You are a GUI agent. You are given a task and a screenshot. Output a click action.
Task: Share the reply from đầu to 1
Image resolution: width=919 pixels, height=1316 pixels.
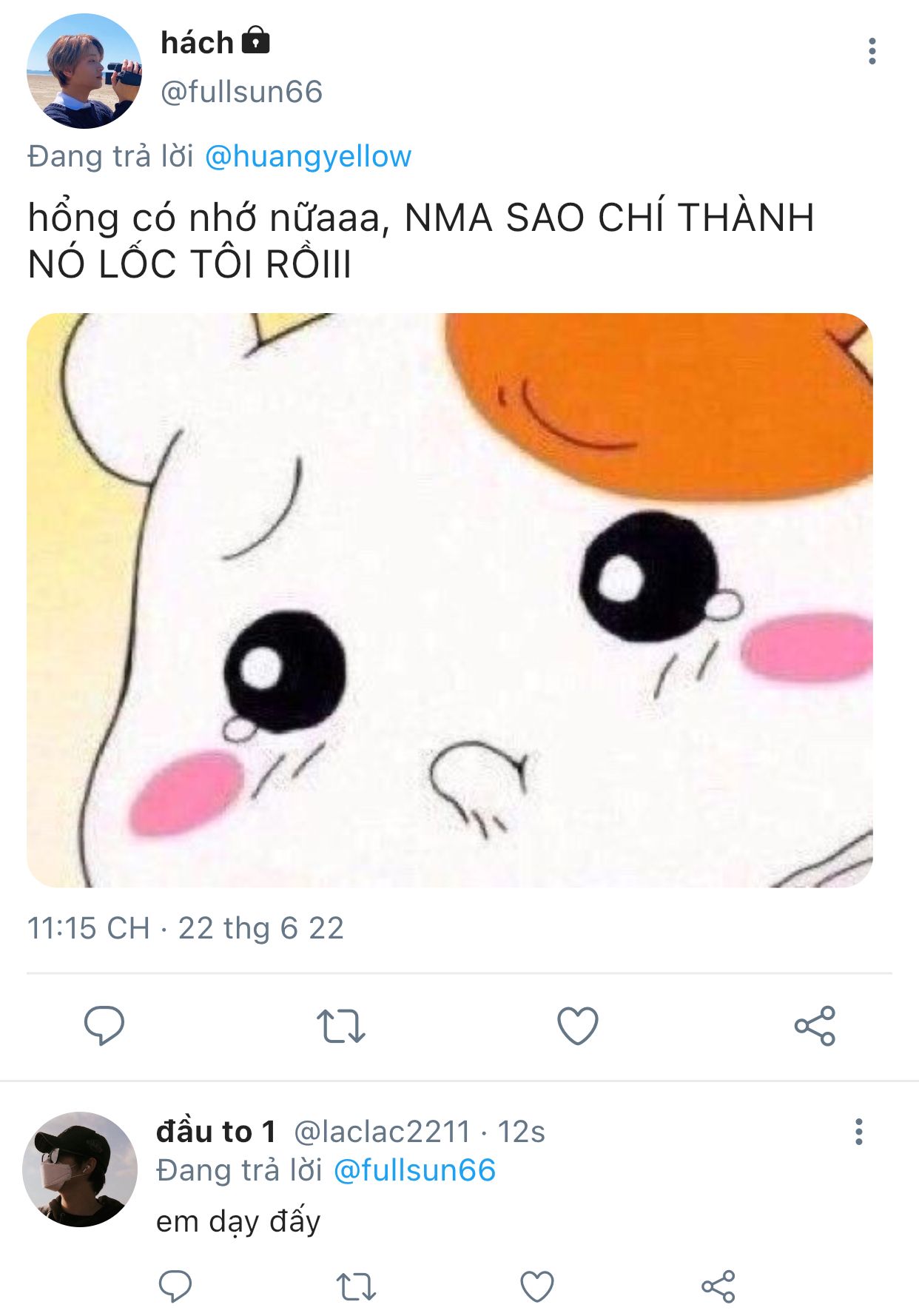pyautogui.click(x=718, y=1286)
